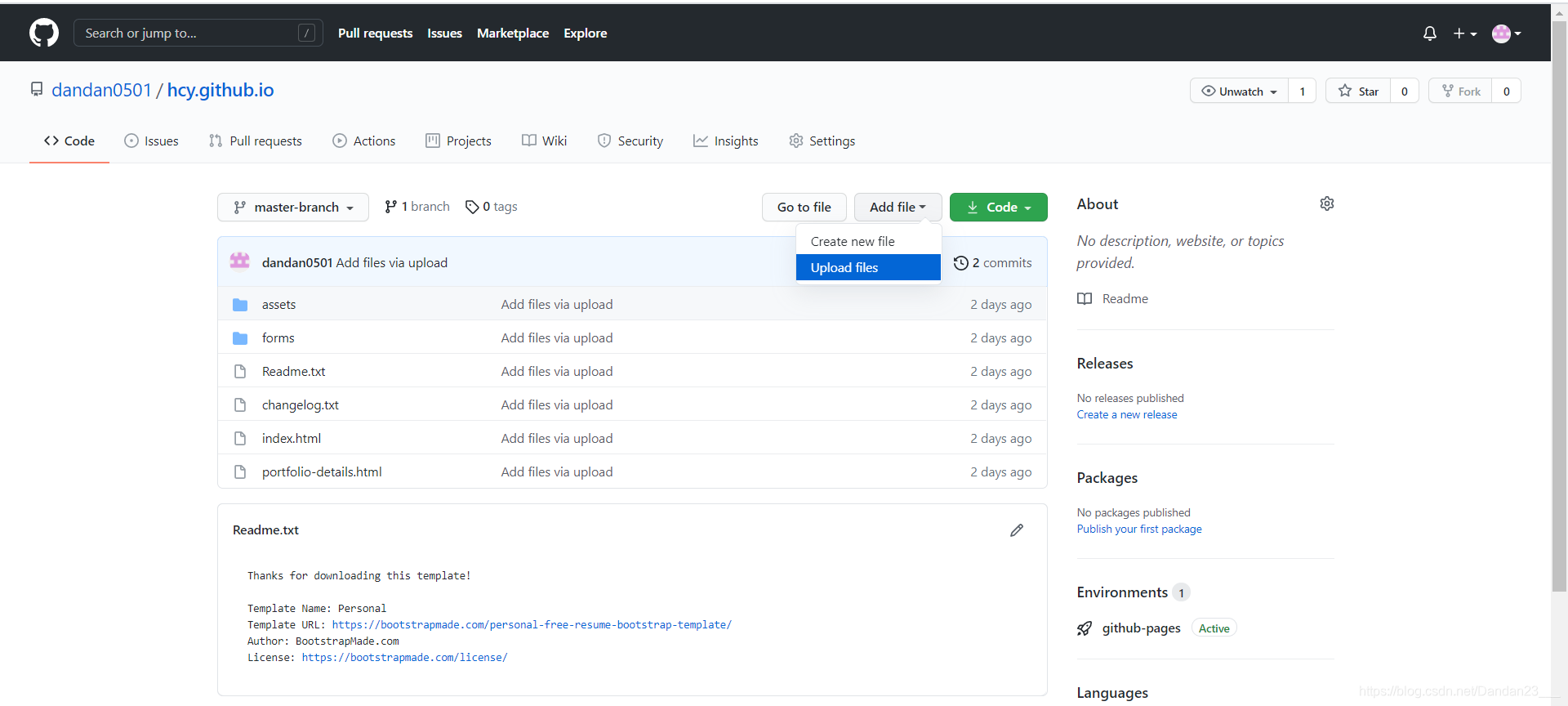Screen dimensions: 1568x706
Task: Open the assets folder
Action: (278, 305)
